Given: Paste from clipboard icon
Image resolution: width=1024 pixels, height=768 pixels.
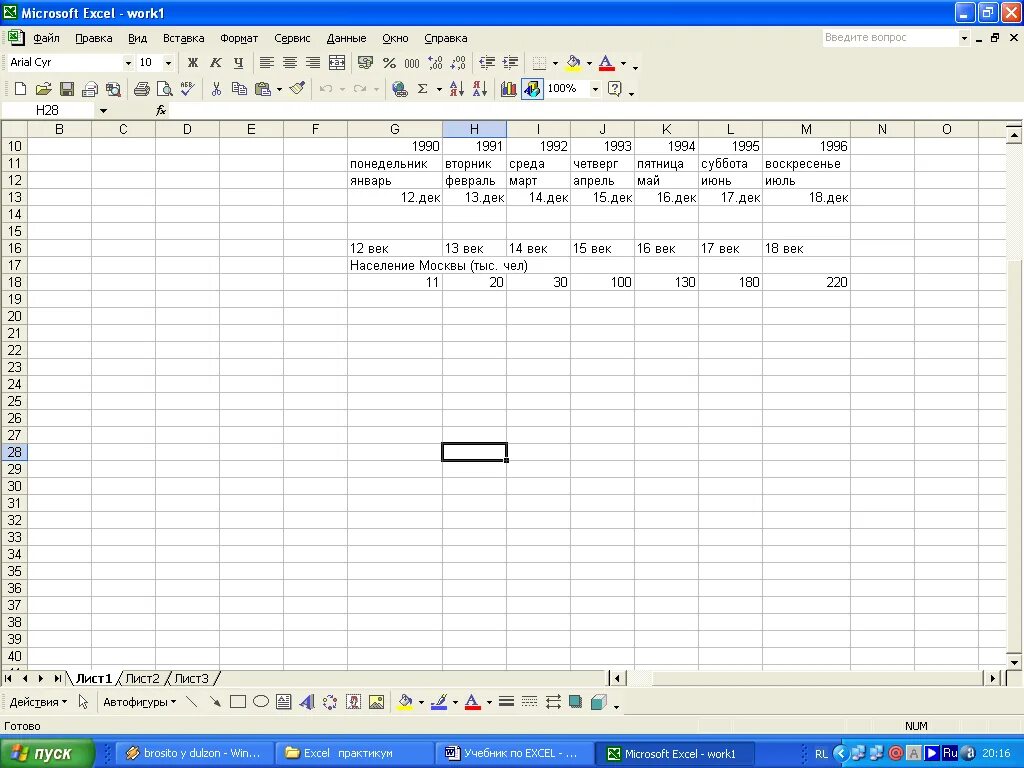Looking at the screenshot, I should 263,89.
